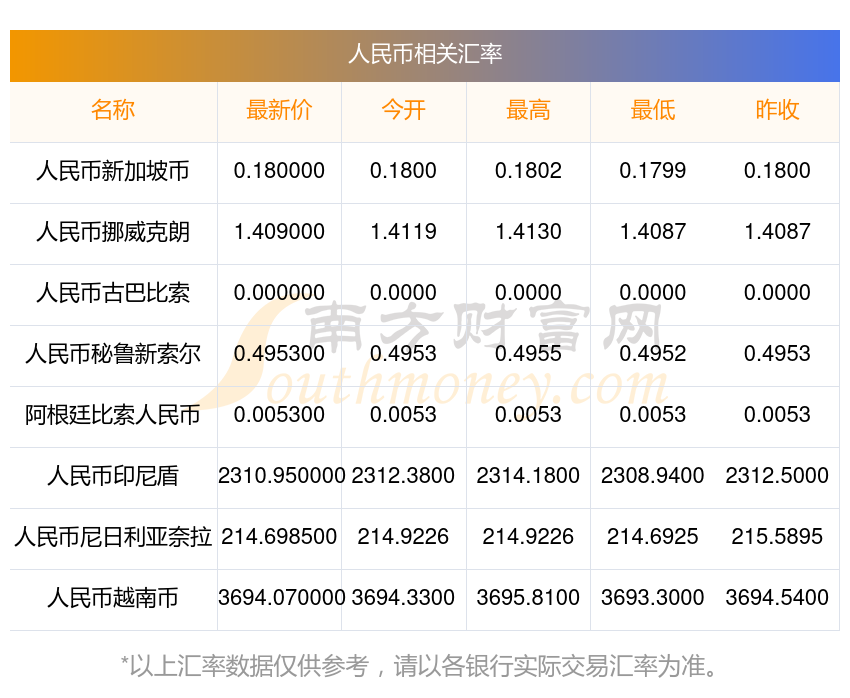Click the 人民币新加坡币 row name

(113, 171)
